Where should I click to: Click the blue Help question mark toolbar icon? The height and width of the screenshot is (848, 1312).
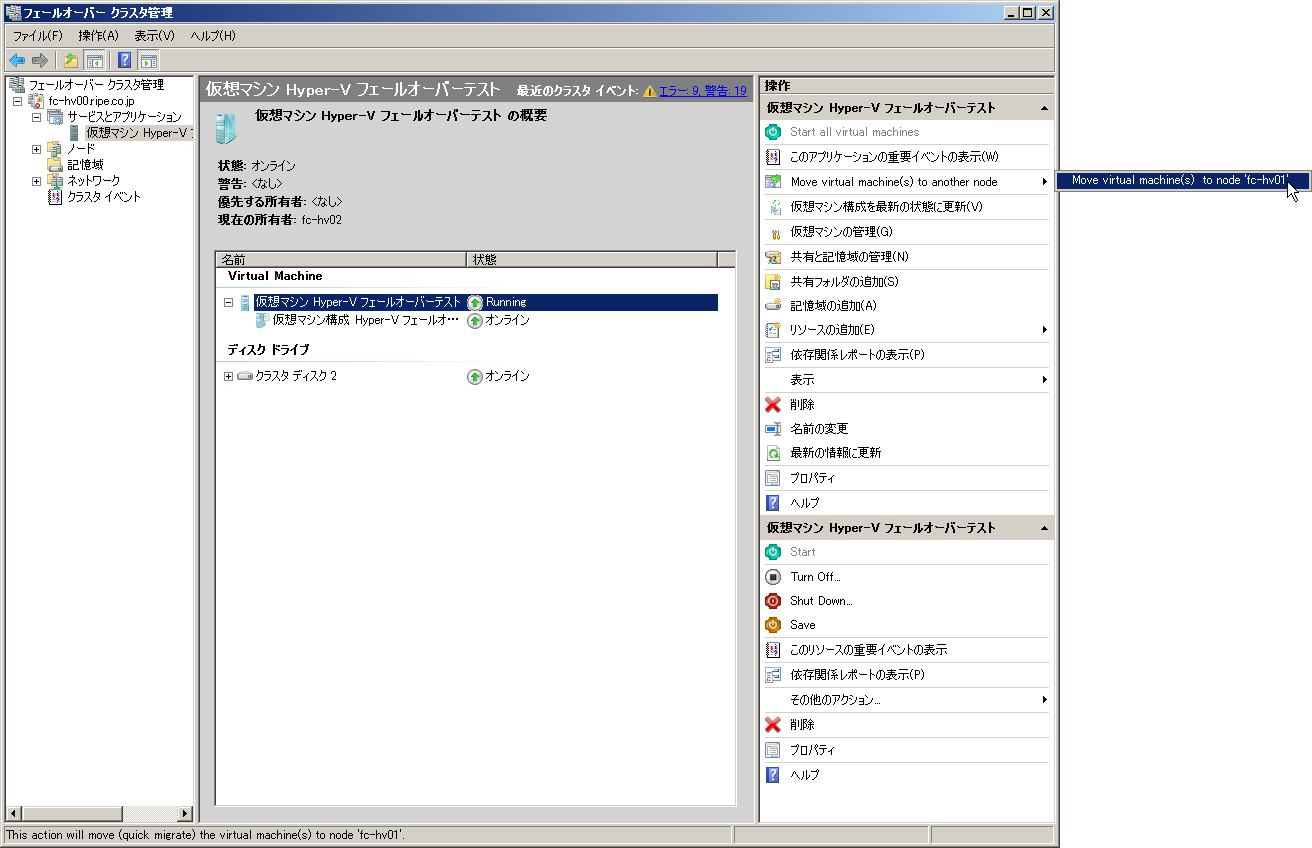coord(125,60)
